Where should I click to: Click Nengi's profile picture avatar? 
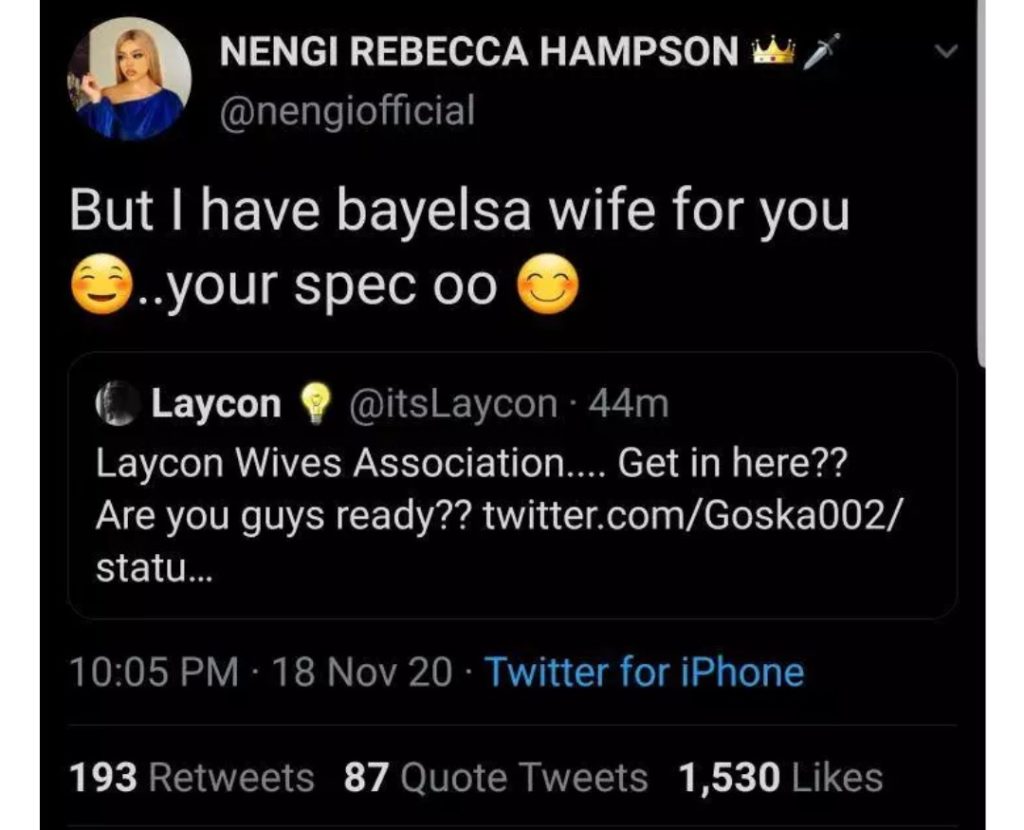[129, 79]
